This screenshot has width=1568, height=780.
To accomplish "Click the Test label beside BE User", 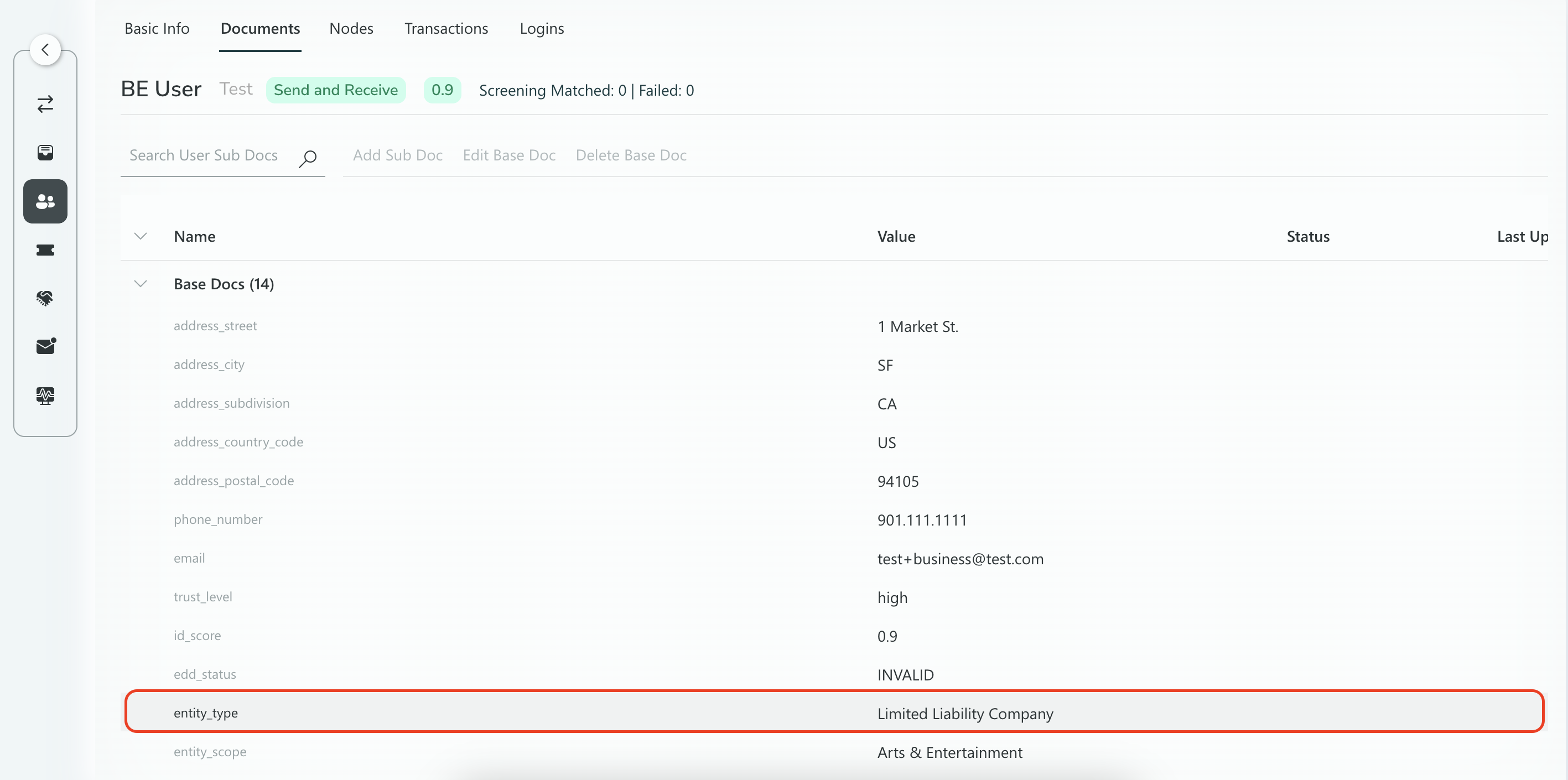I will pyautogui.click(x=236, y=89).
